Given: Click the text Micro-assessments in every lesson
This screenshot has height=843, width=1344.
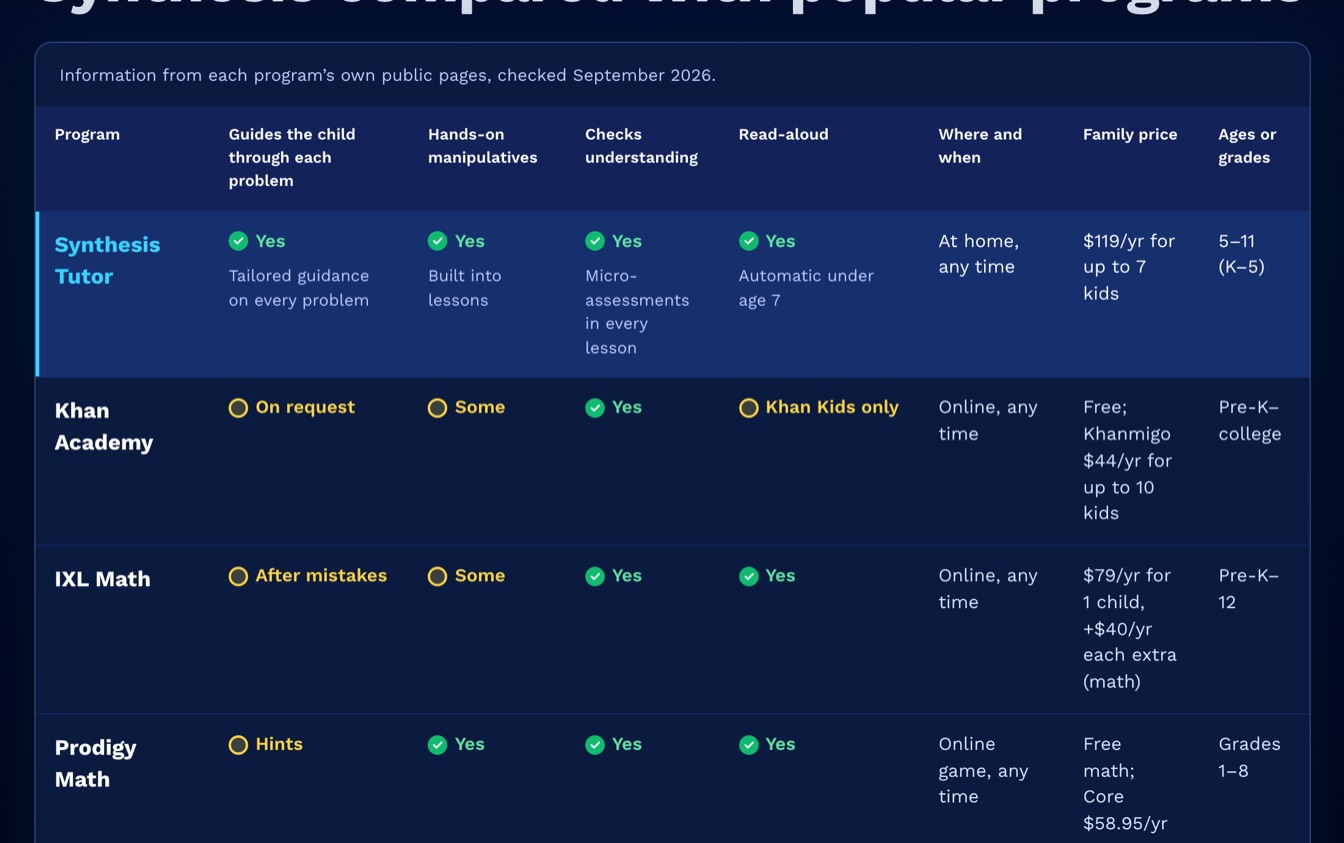Looking at the screenshot, I should [x=637, y=312].
